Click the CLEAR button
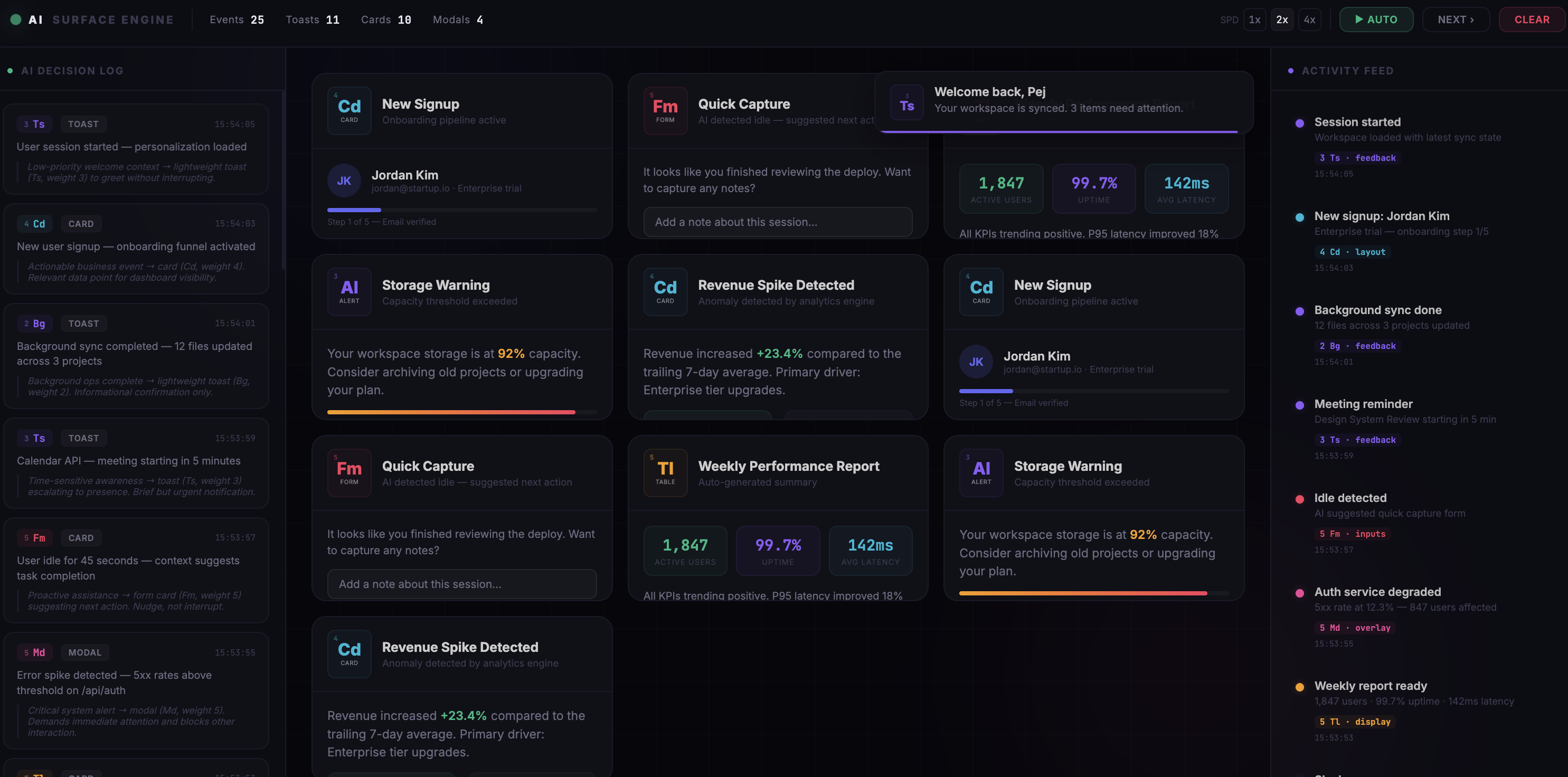Screen dimensions: 1568x777 [x=1532, y=20]
